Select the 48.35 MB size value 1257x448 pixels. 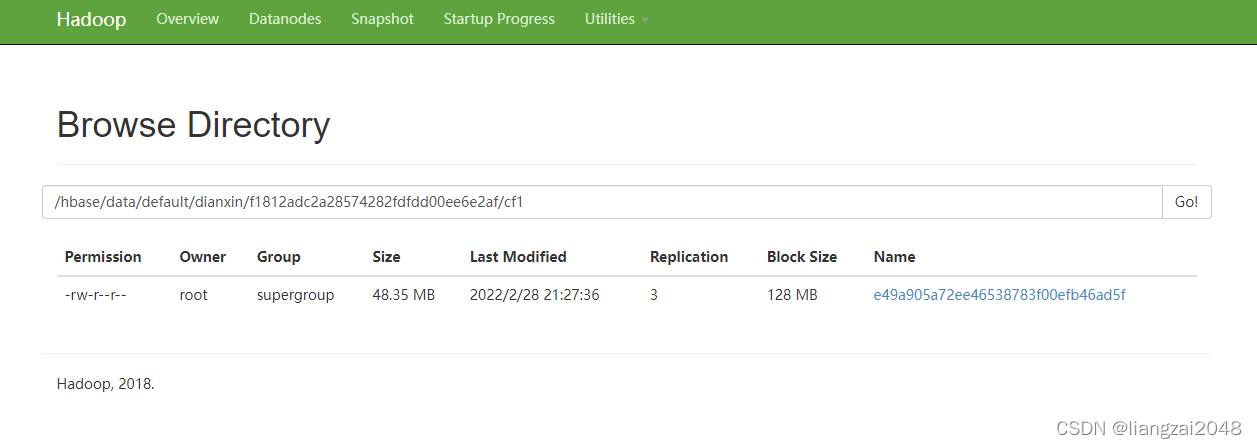point(404,295)
